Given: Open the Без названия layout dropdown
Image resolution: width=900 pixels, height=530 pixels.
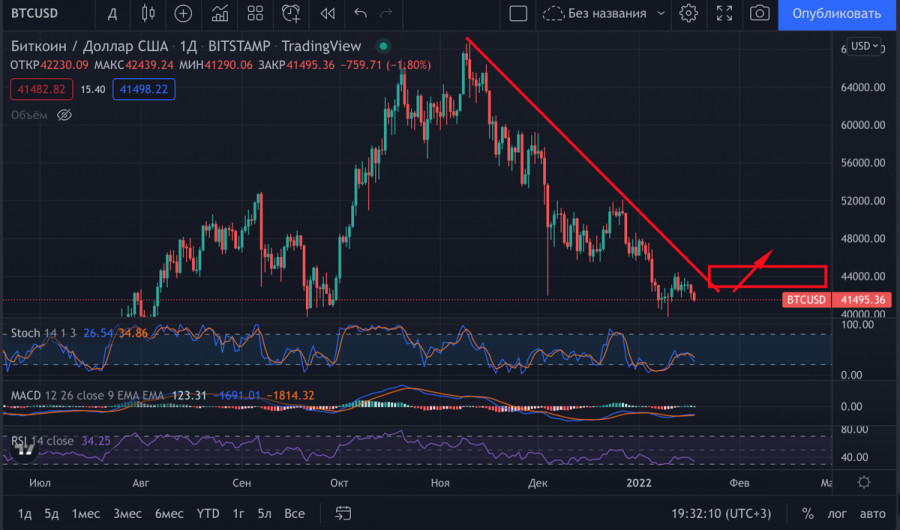Looking at the screenshot, I should point(604,13).
